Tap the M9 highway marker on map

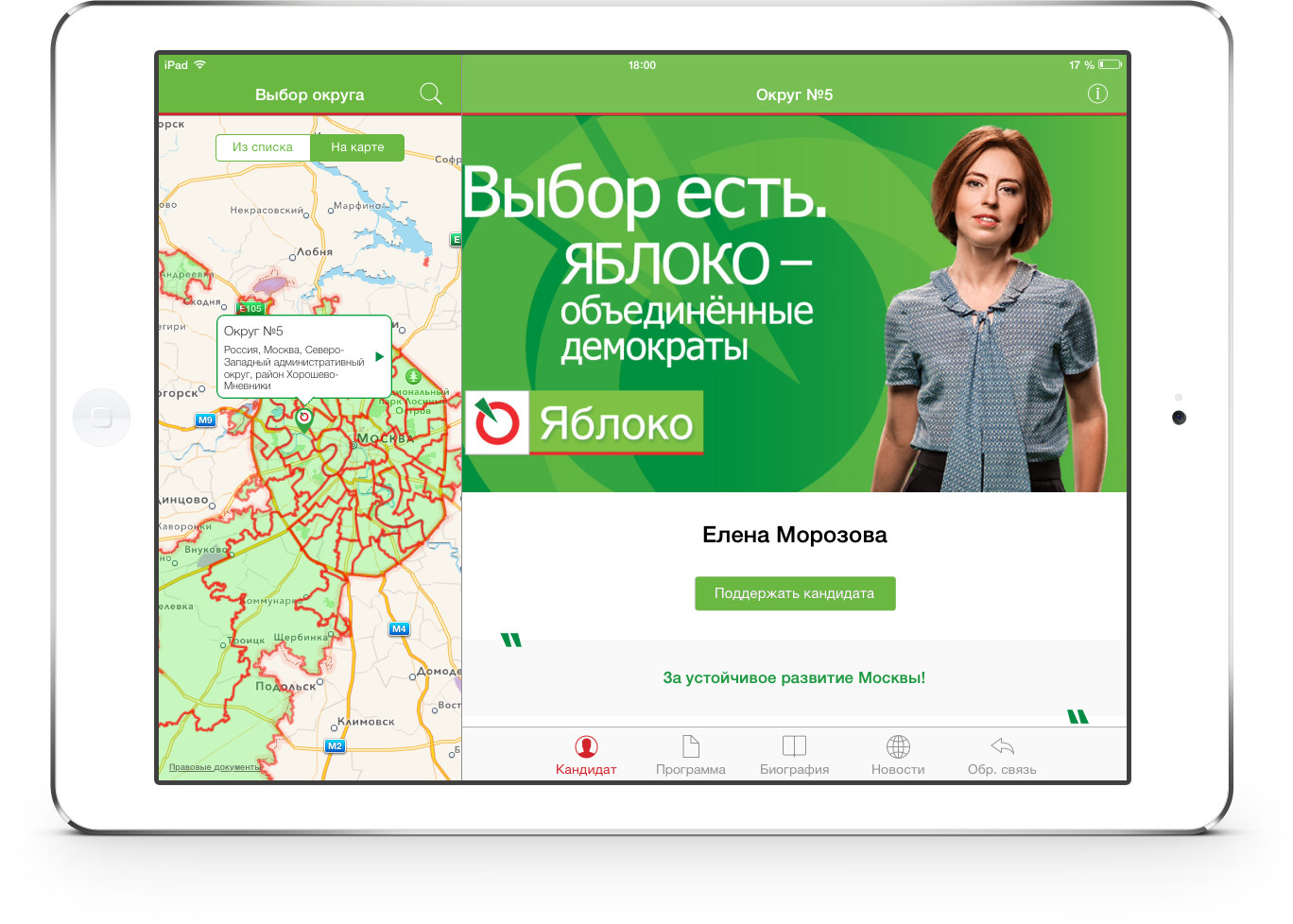[205, 419]
